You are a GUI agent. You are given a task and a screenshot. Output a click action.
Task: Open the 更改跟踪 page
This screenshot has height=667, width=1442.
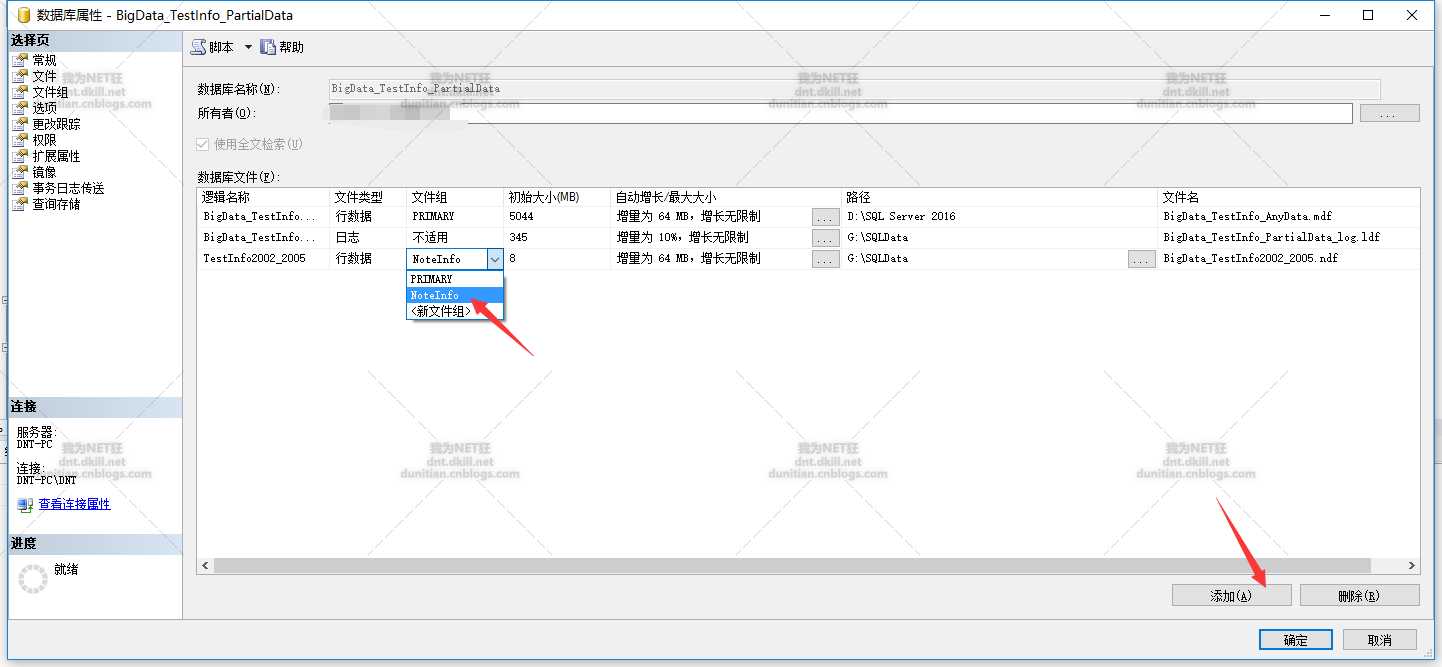[56, 124]
